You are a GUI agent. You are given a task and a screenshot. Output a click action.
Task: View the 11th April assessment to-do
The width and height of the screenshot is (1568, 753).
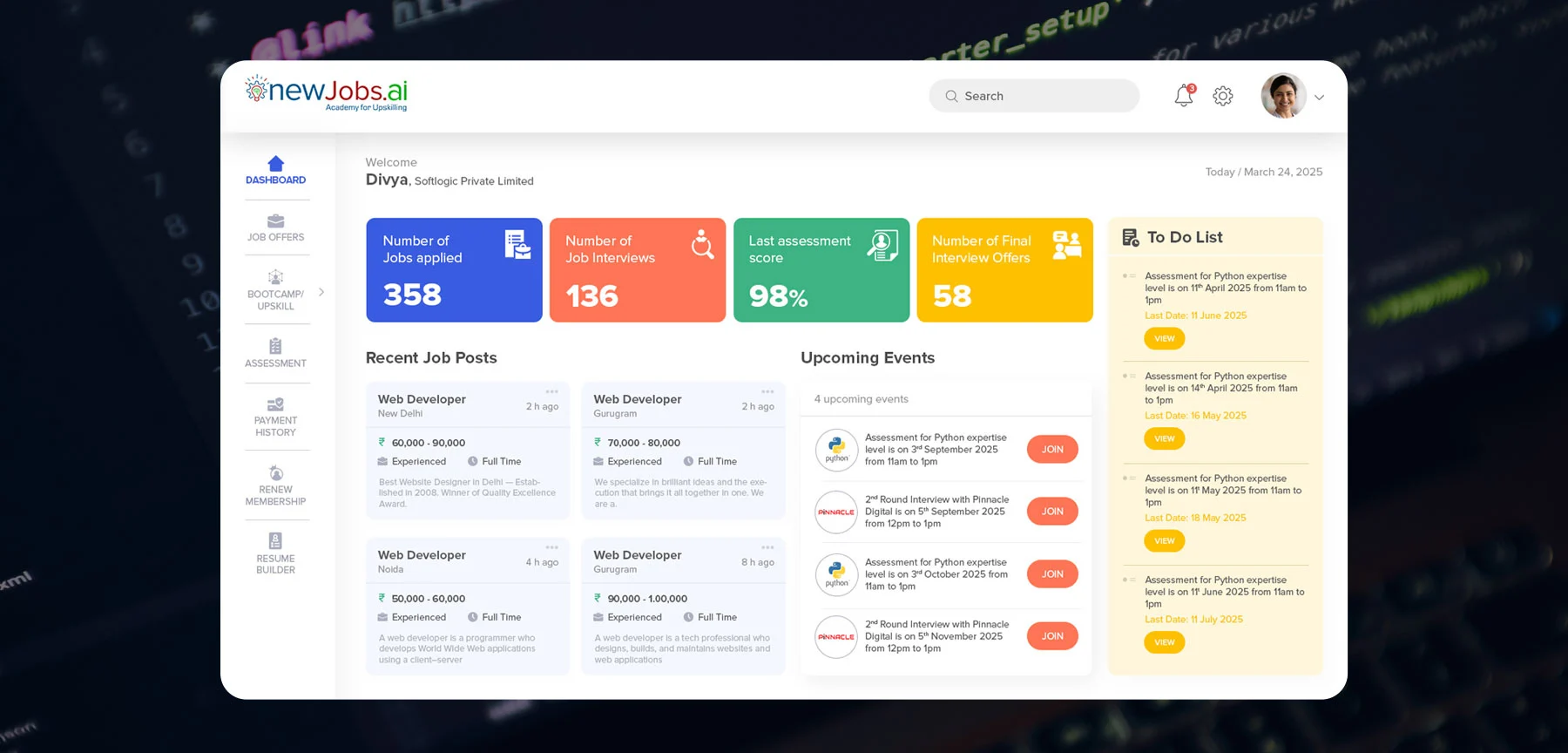coord(1164,338)
